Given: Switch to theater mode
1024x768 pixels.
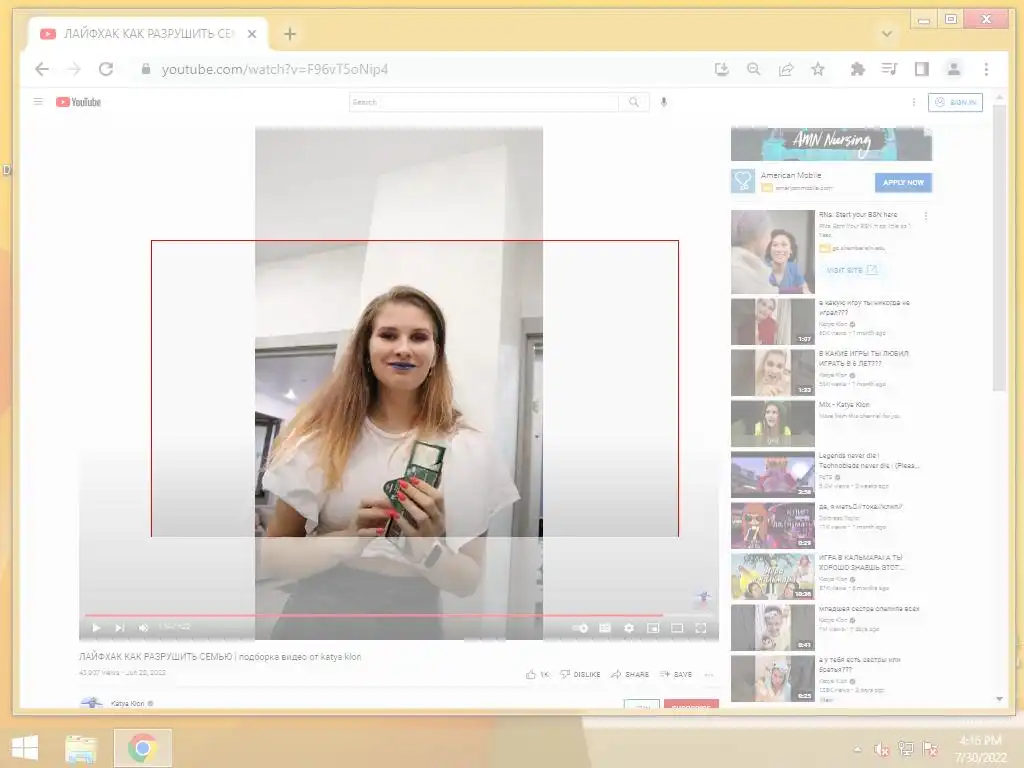Looking at the screenshot, I should coord(677,628).
